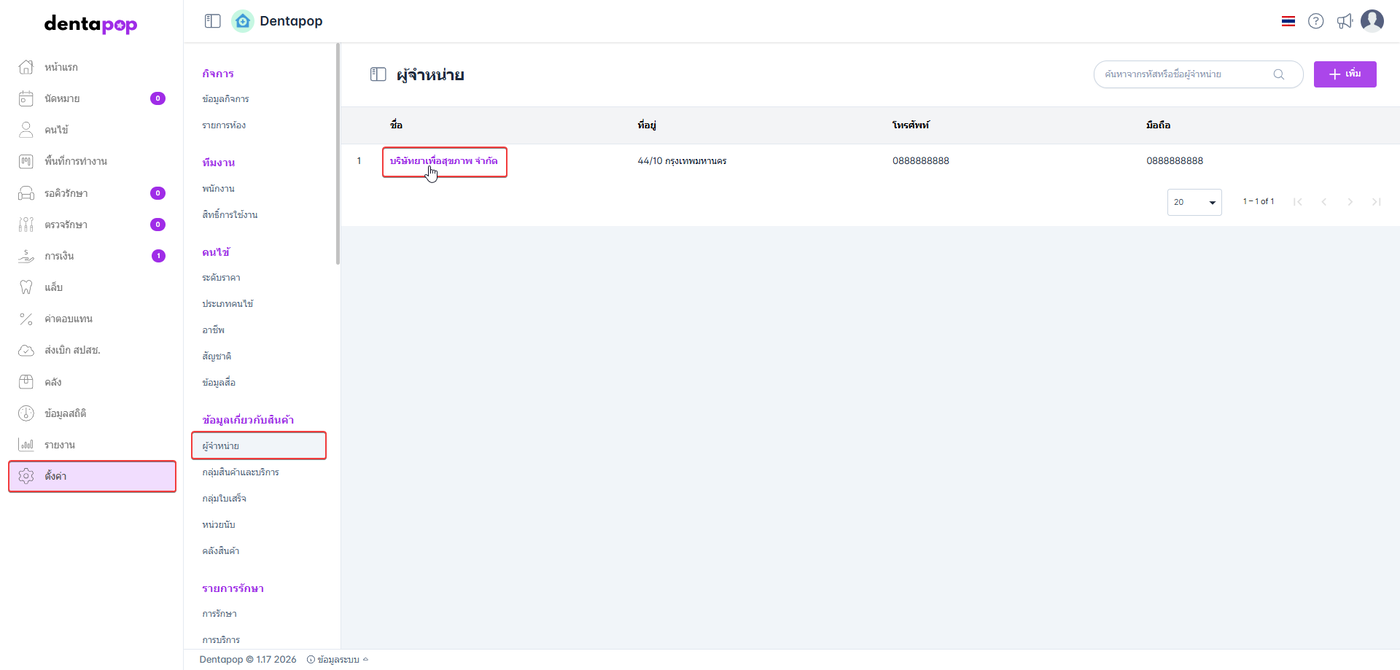Click the นัดหมาย count badge
1400x670 pixels.
[x=158, y=98]
